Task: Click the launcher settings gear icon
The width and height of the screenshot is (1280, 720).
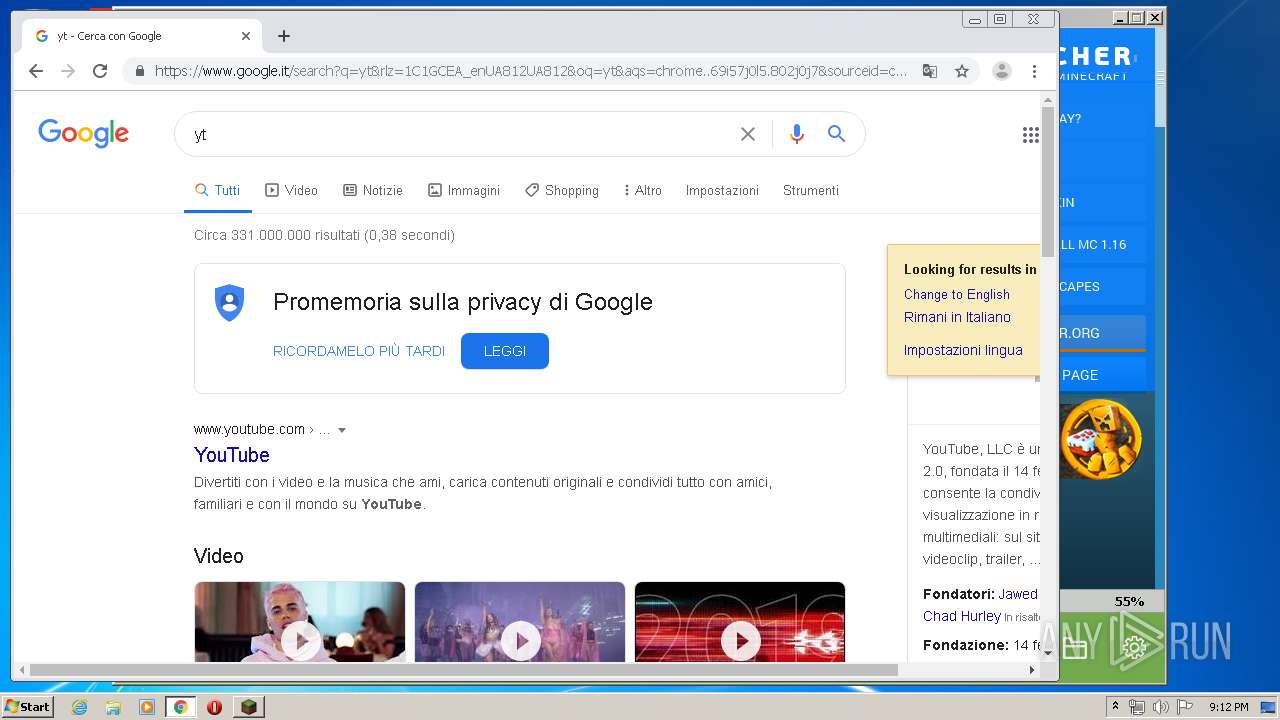Action: coord(1134,649)
